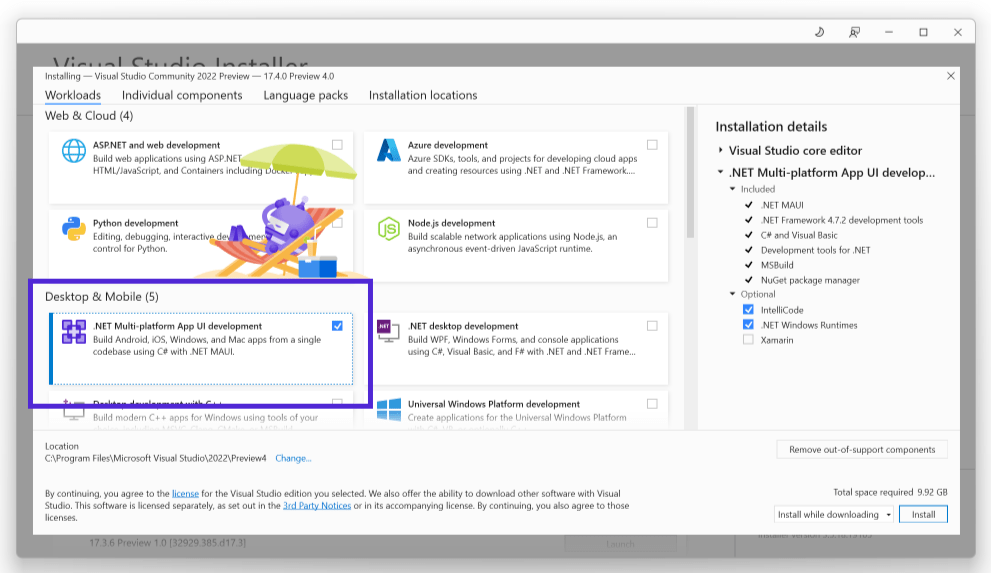This screenshot has width=991, height=573.
Task: Click the Python development logo icon
Action: tap(73, 229)
